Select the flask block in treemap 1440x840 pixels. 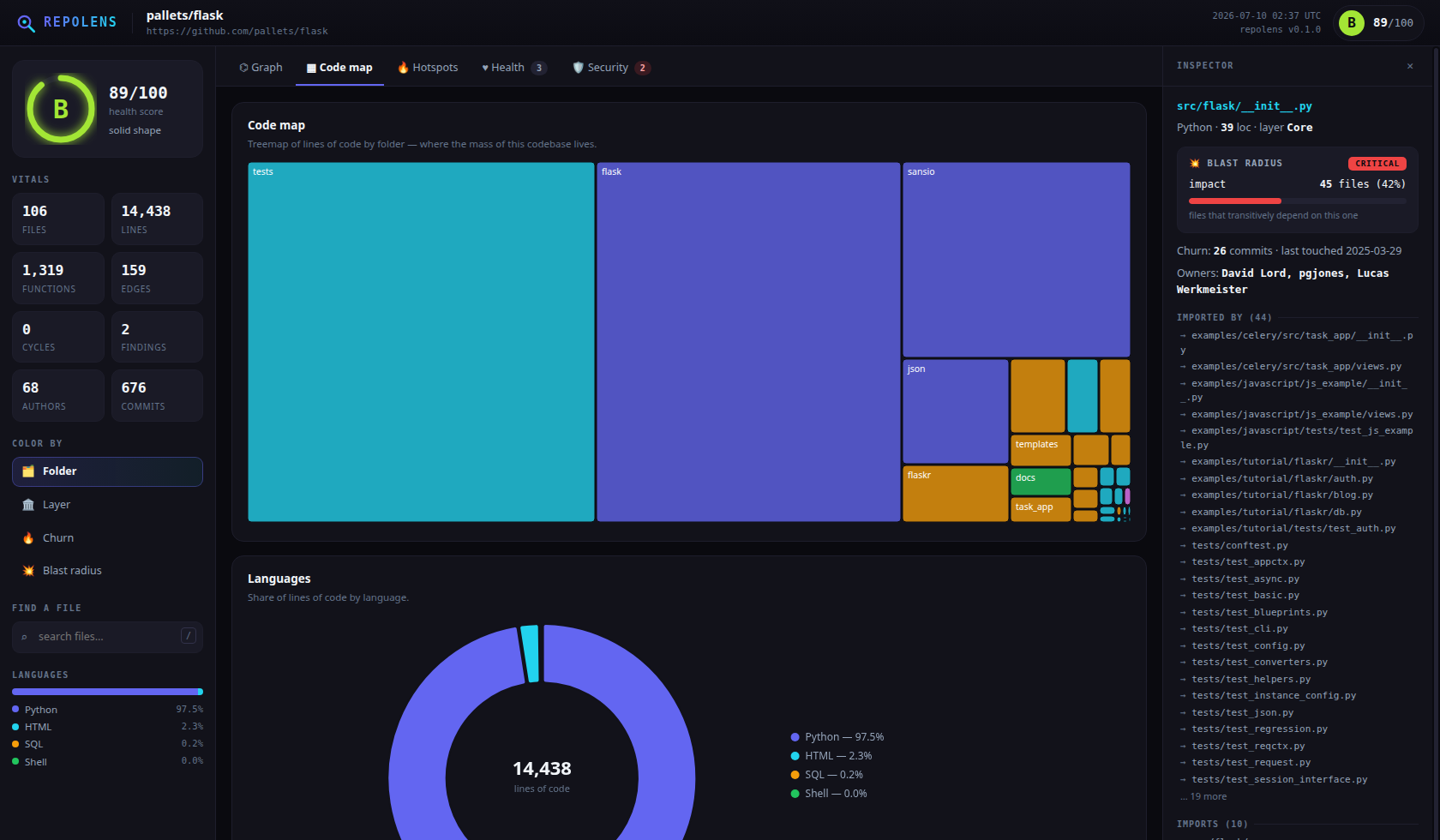point(748,342)
